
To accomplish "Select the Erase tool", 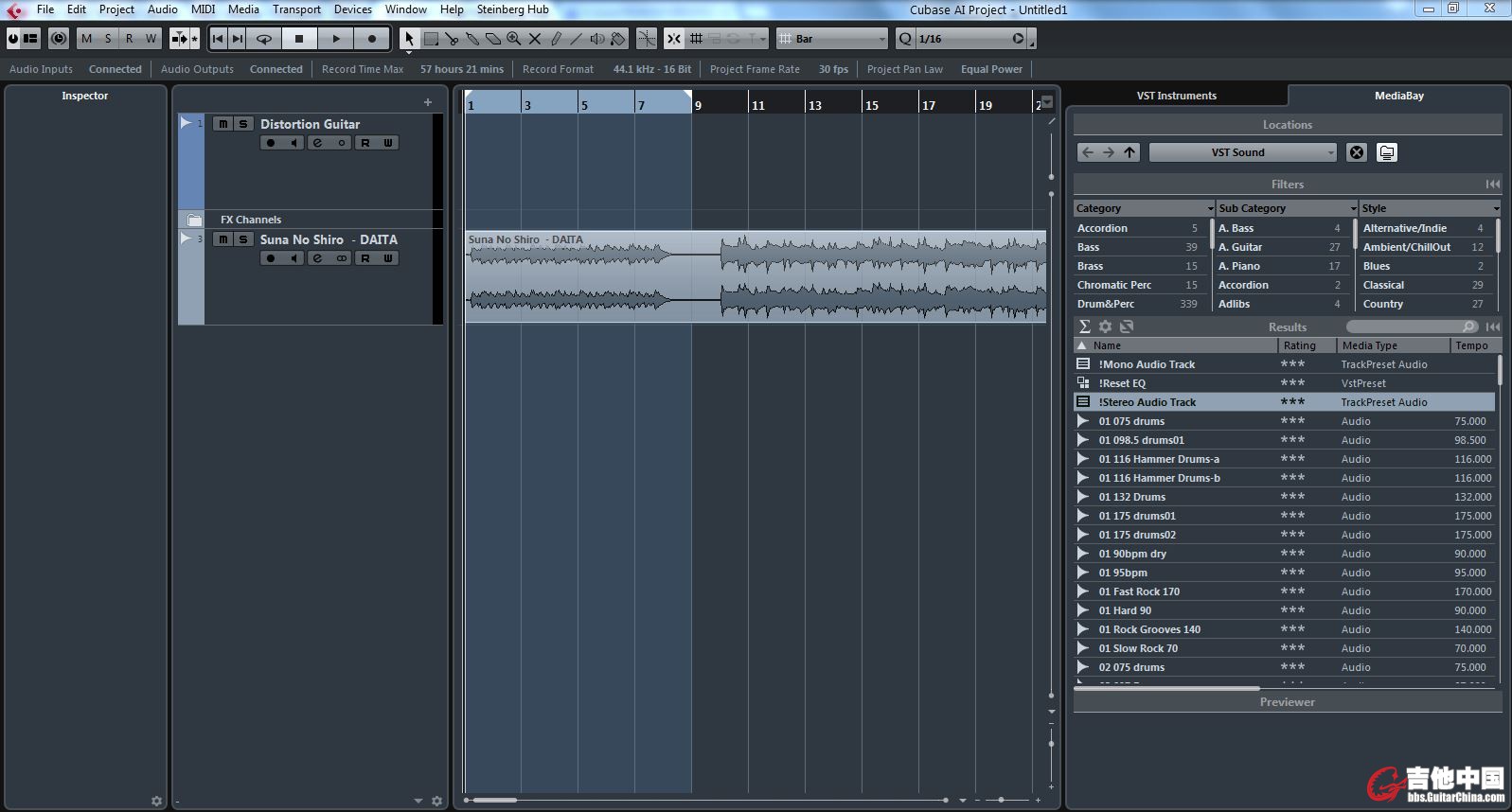I will pyautogui.click(x=493, y=39).
